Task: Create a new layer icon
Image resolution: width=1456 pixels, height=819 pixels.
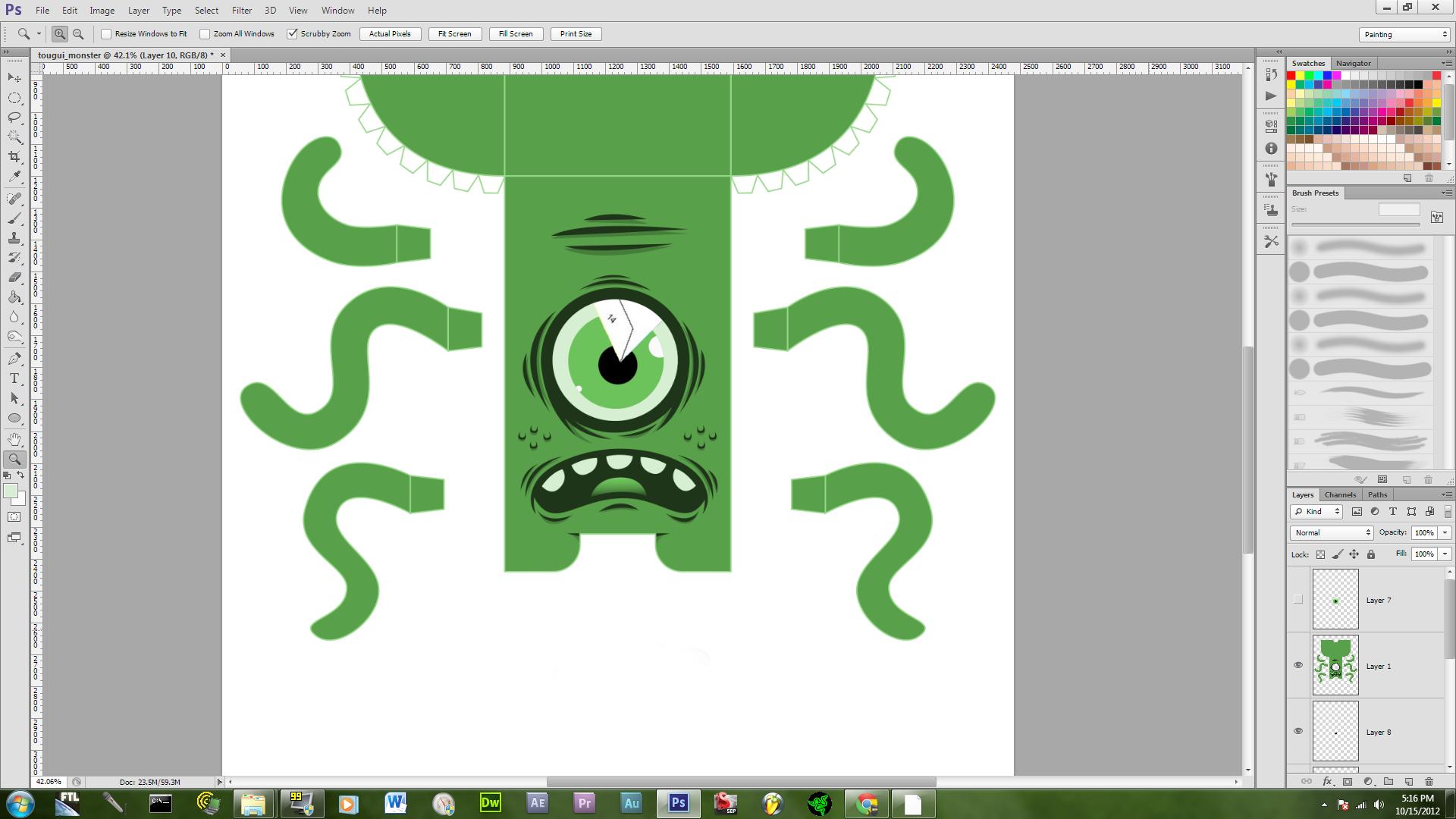Action: click(x=1409, y=781)
